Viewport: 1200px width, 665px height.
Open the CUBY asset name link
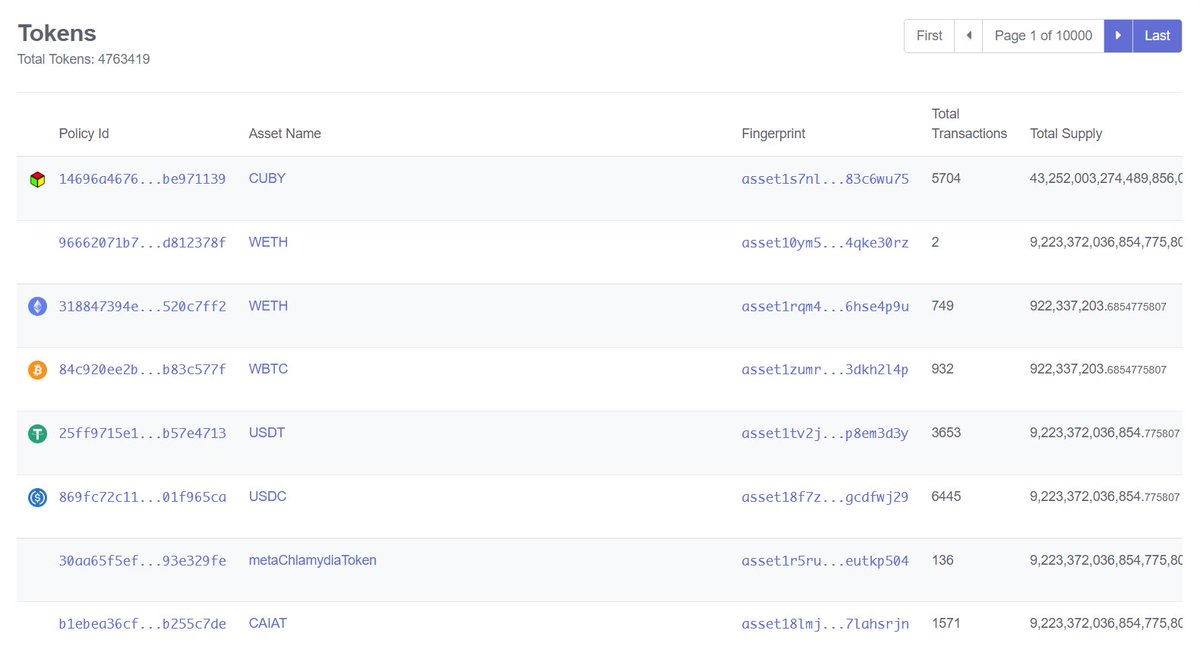click(267, 178)
